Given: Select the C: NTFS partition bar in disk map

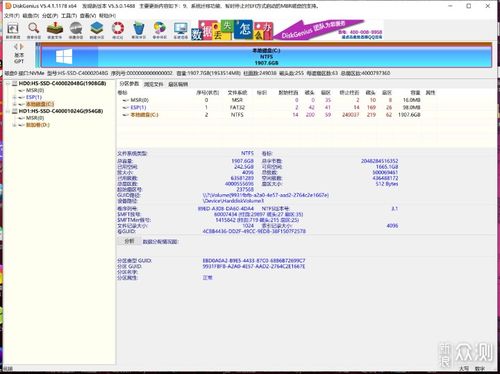Looking at the screenshot, I should [266, 57].
